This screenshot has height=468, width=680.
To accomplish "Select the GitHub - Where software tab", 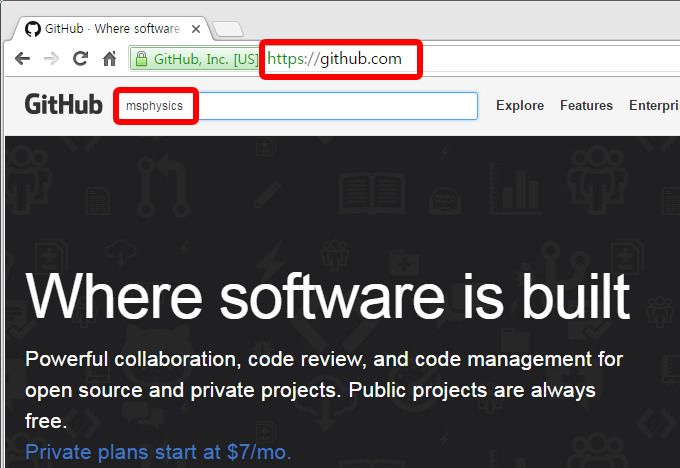I will [113, 29].
